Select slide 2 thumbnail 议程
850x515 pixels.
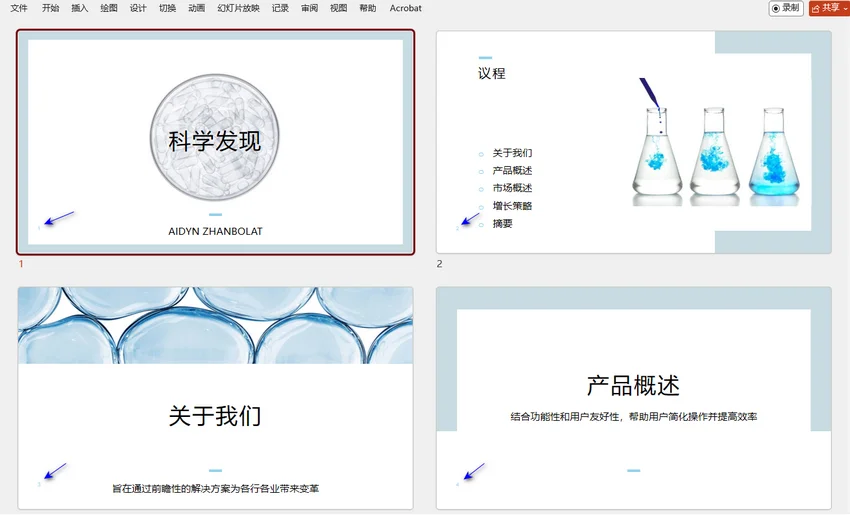pos(634,142)
